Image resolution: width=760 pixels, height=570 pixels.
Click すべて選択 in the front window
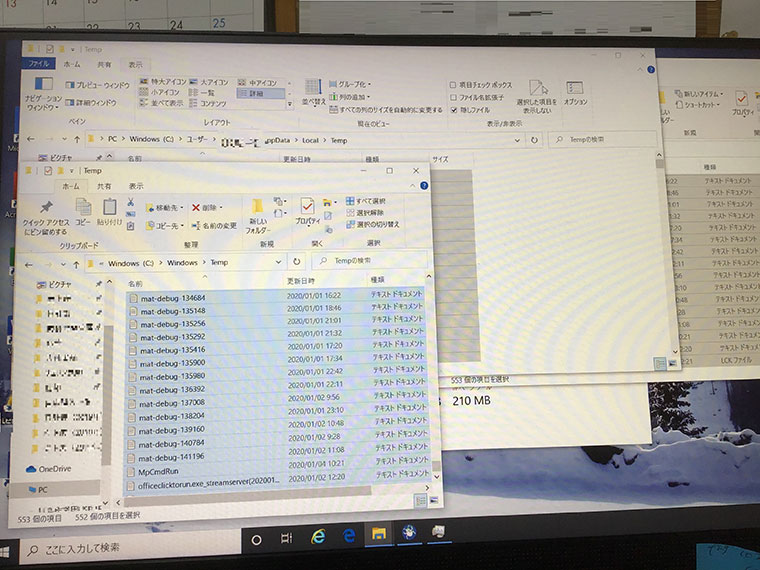coord(365,201)
